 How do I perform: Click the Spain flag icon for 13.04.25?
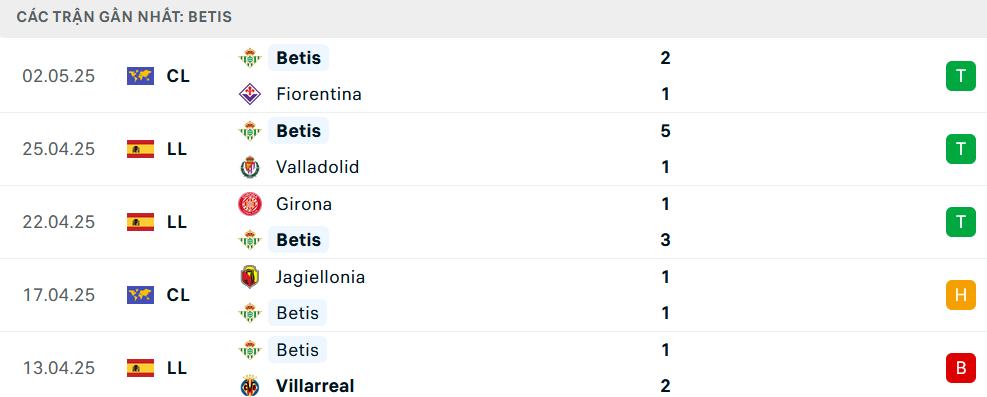pyautogui.click(x=140, y=368)
